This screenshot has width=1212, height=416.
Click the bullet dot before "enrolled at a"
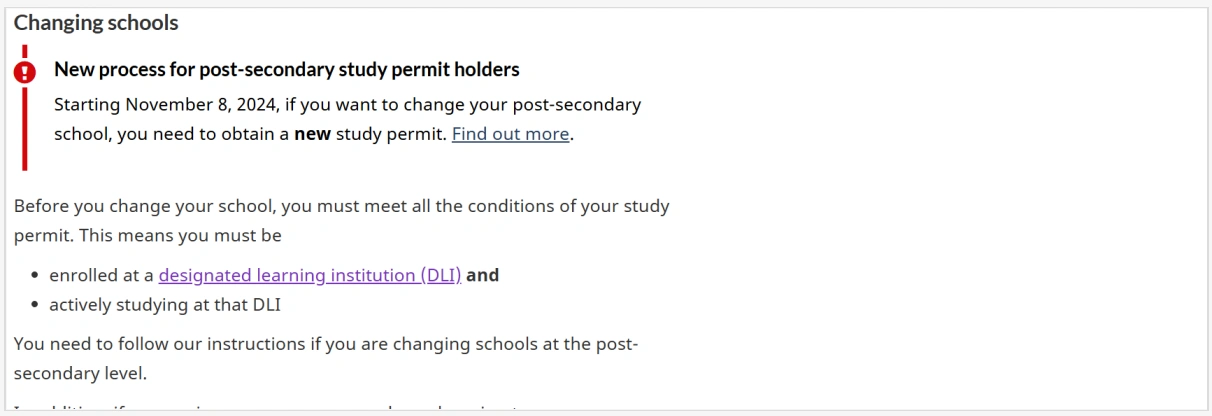(35, 276)
